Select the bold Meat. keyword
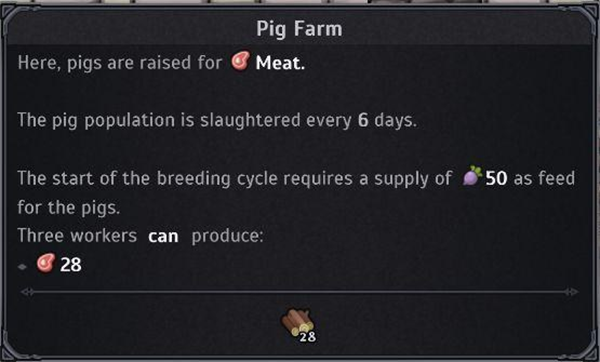 point(280,63)
